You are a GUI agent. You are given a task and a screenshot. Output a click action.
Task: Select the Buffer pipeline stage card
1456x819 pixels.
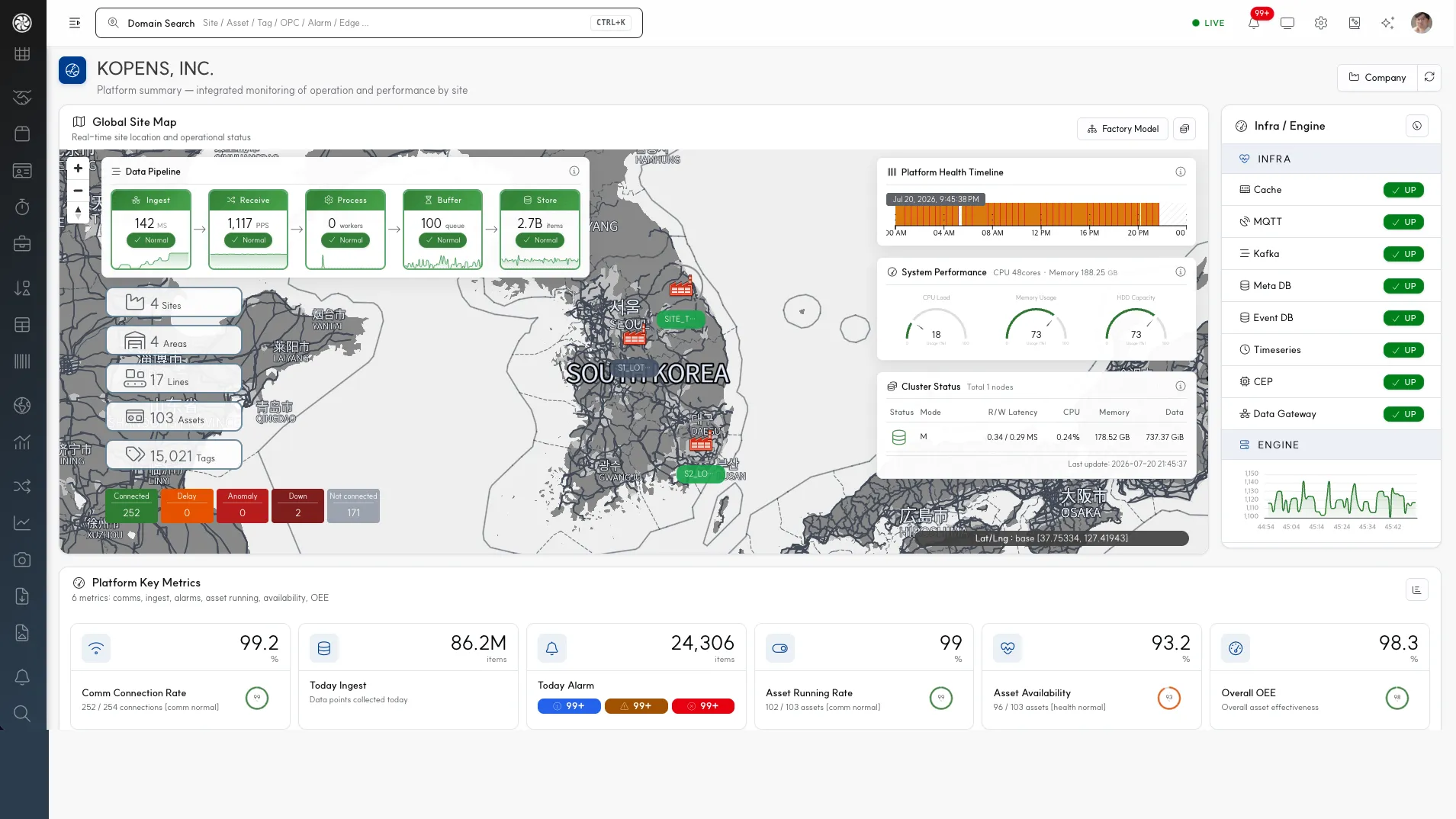tap(442, 230)
